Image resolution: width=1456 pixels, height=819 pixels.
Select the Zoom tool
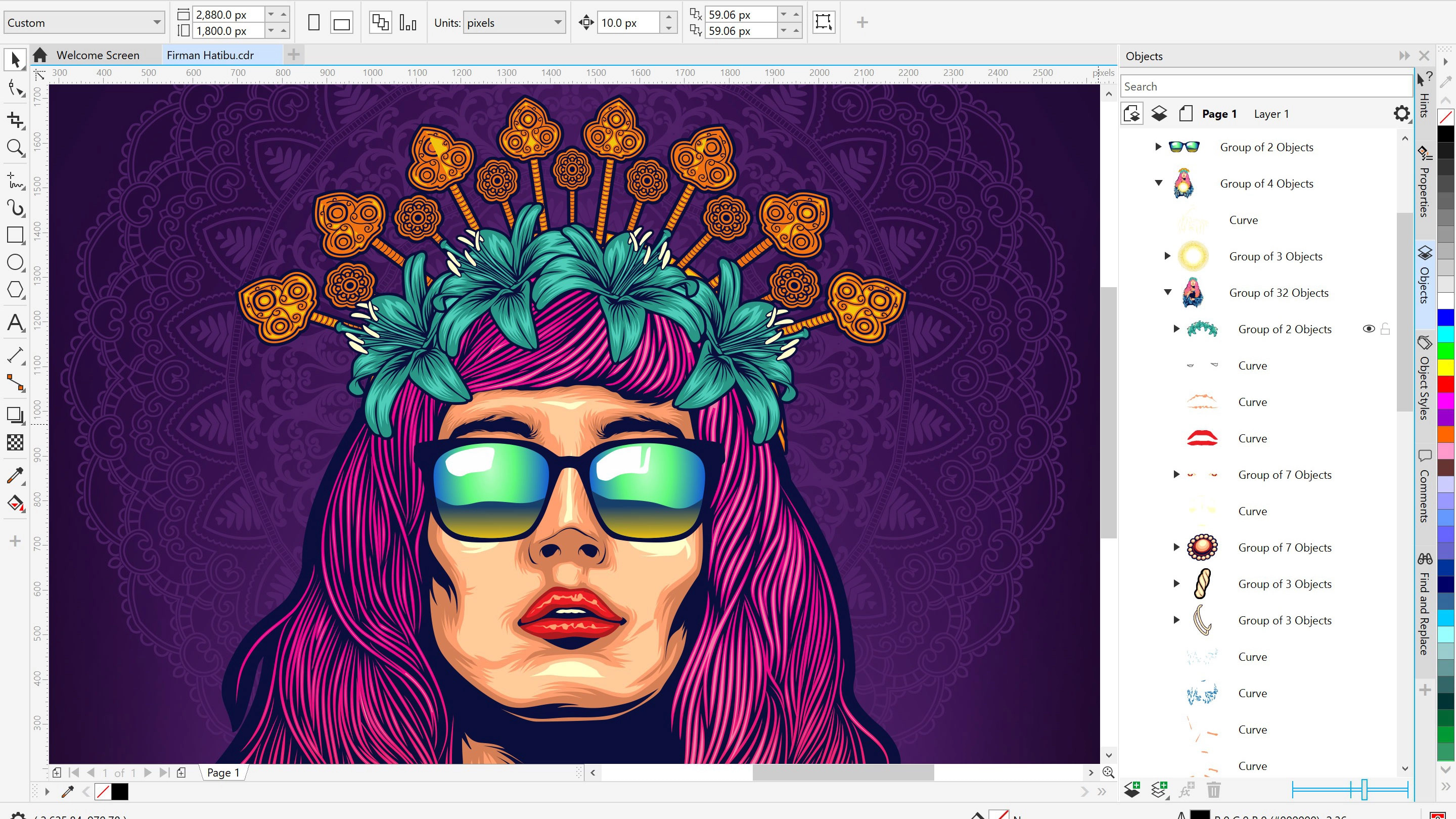(x=15, y=148)
